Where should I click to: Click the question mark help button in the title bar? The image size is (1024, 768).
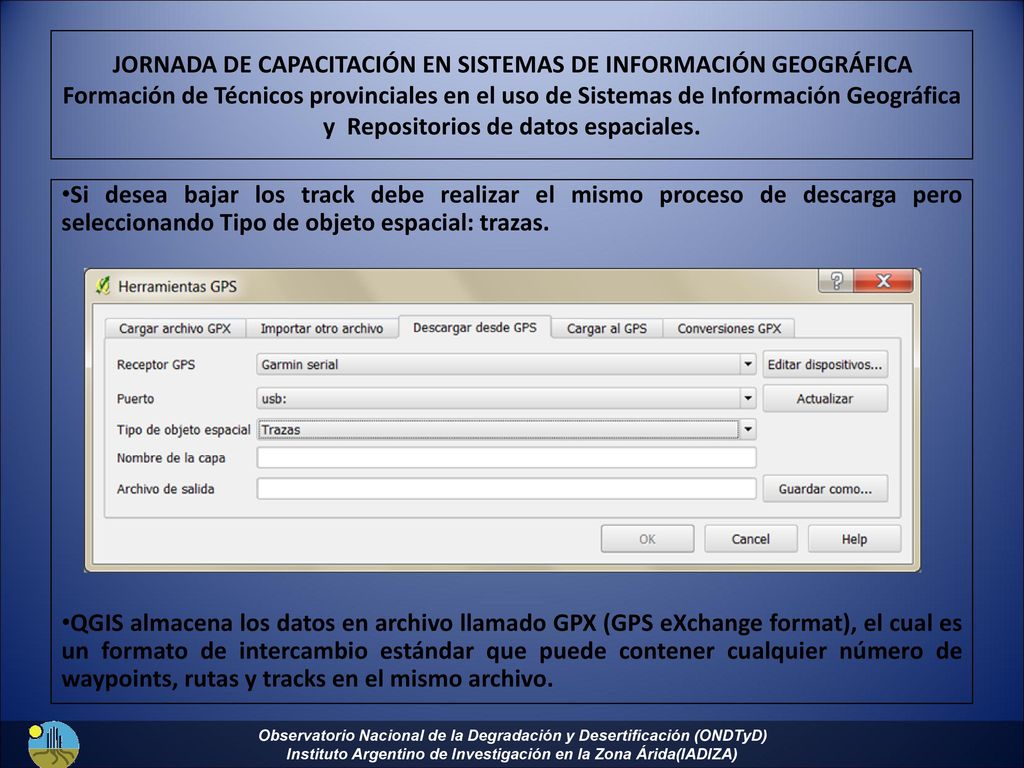click(835, 281)
